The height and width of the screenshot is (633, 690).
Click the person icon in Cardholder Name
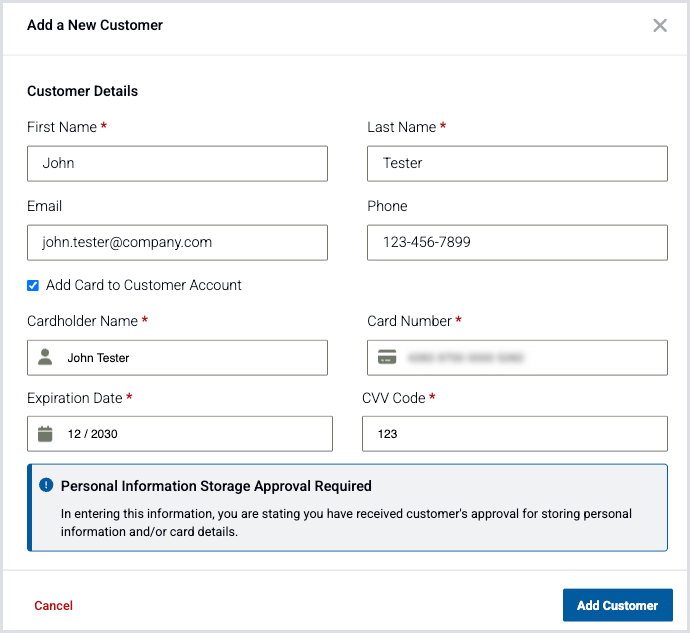coord(45,357)
